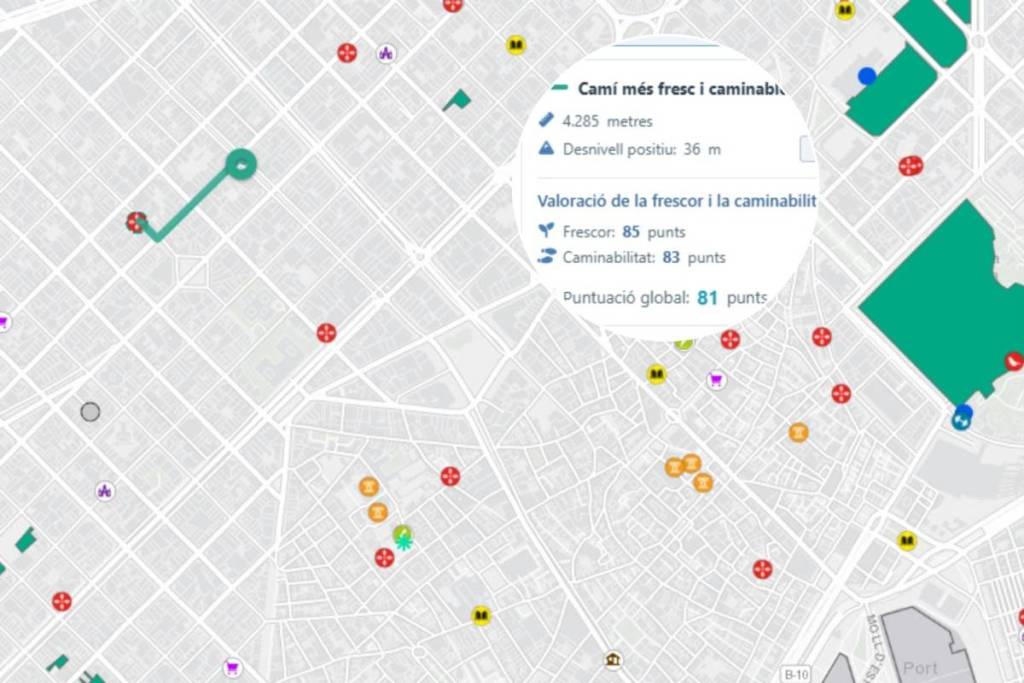
Task: Open the red marker right of the stacked orange pair
Action: tap(450, 476)
